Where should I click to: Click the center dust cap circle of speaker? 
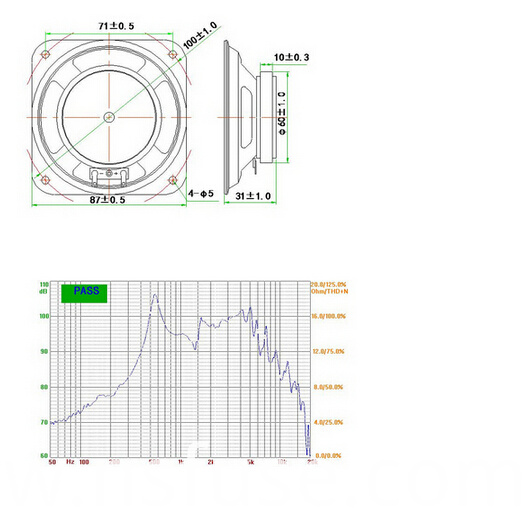[x=109, y=117]
